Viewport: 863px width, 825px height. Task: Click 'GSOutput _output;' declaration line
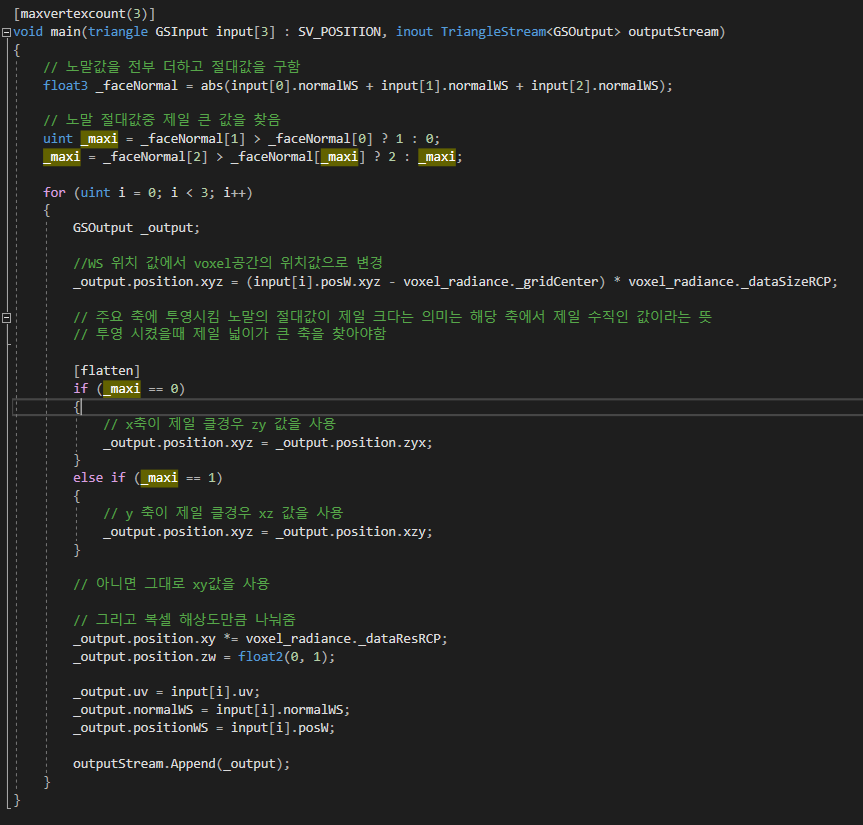136,228
